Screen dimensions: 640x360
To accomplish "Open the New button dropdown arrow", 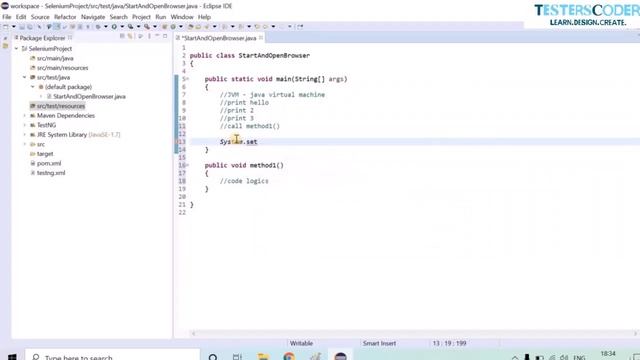I will coord(13,27).
